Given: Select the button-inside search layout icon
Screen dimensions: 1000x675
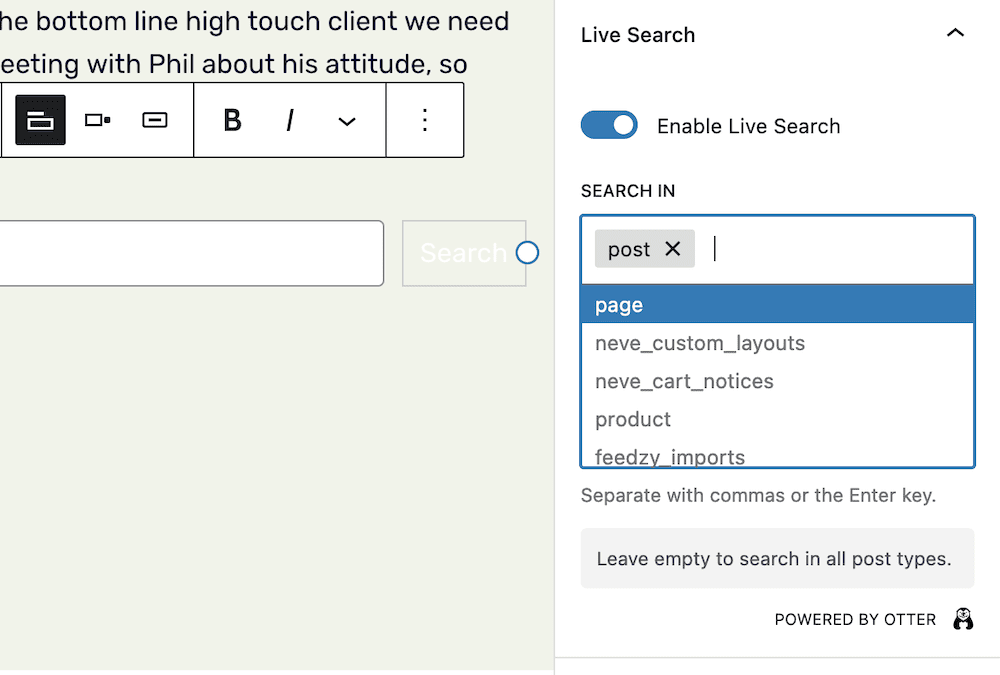Looking at the screenshot, I should 154,120.
